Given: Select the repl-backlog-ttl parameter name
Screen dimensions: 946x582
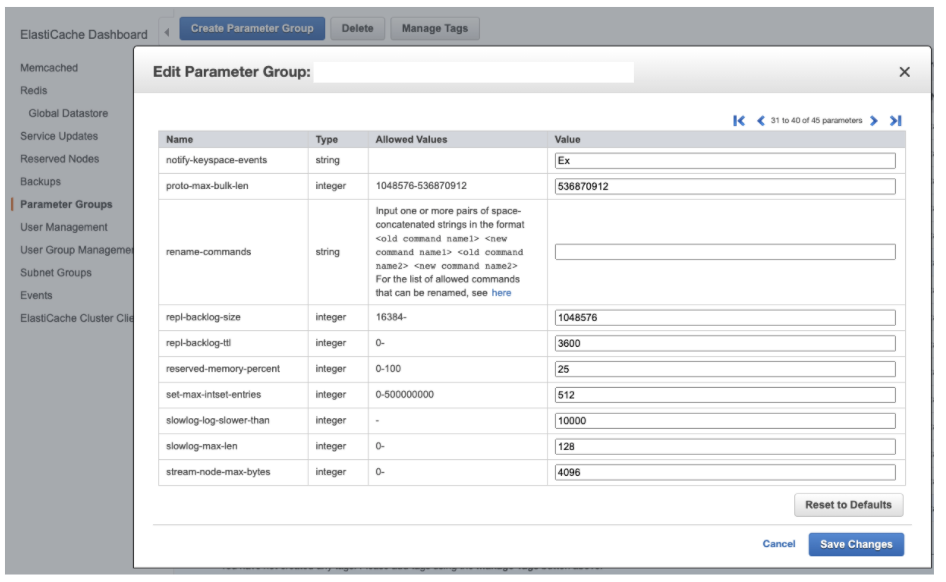Looking at the screenshot, I should click(198, 343).
